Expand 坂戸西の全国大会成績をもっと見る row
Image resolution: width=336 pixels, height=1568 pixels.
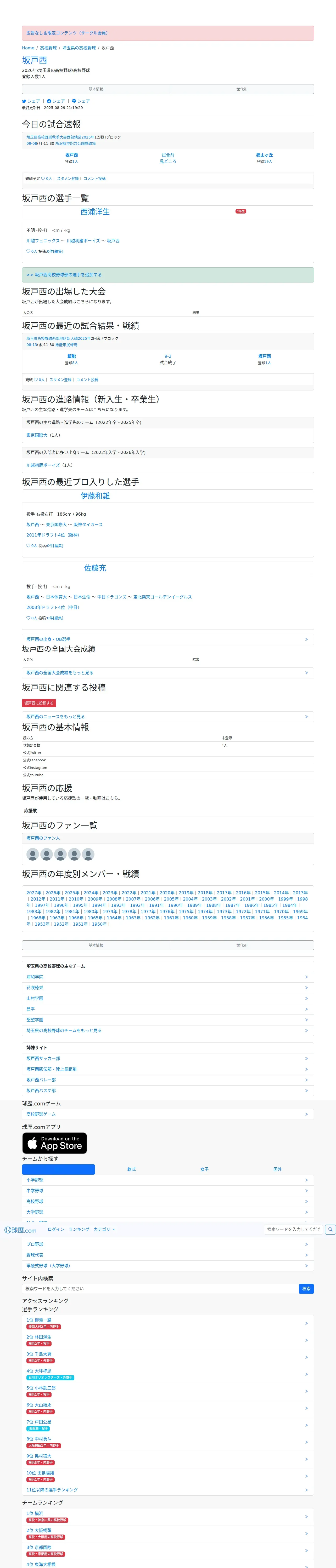pos(168,673)
